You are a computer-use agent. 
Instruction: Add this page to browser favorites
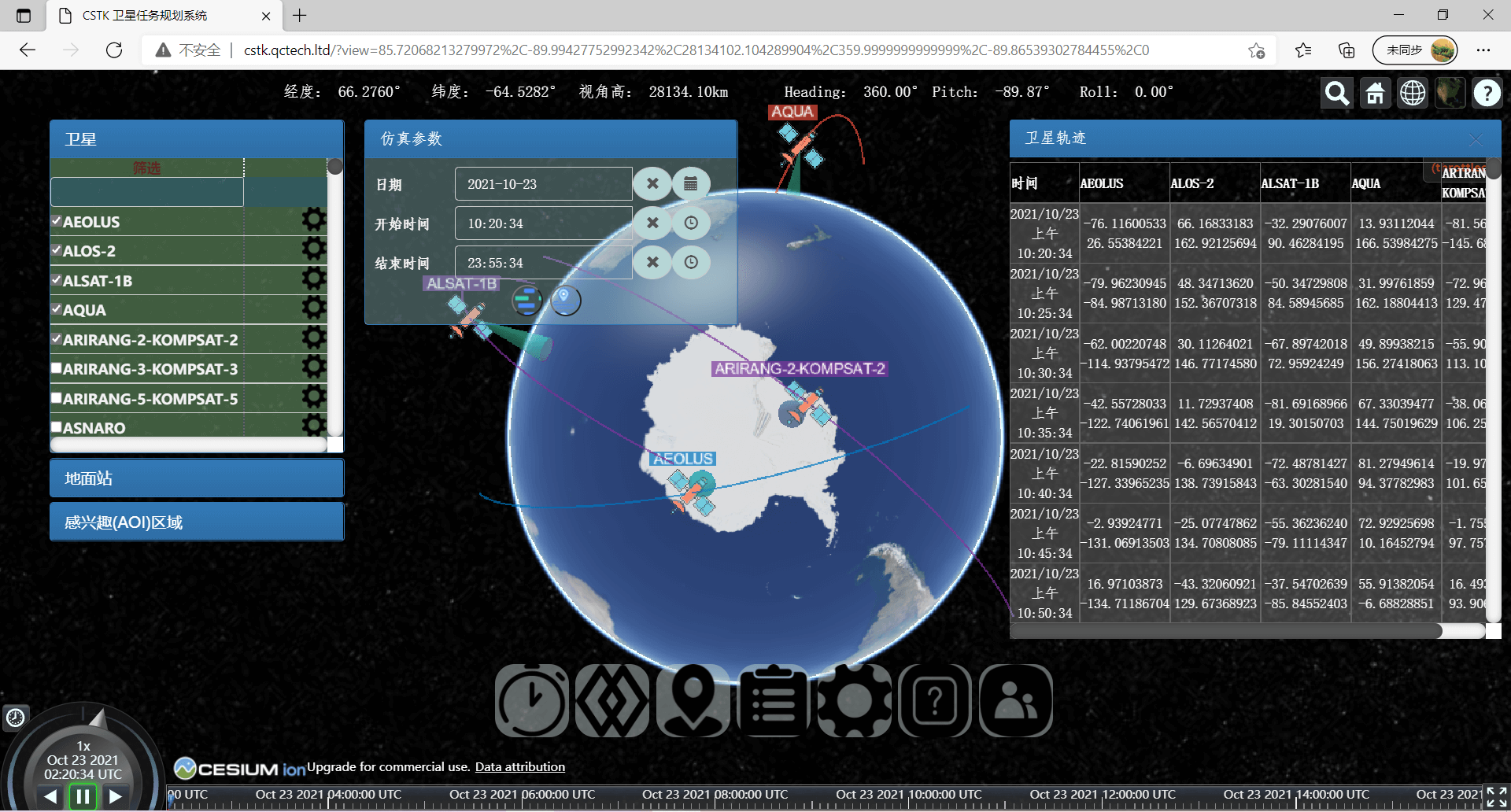(1256, 50)
